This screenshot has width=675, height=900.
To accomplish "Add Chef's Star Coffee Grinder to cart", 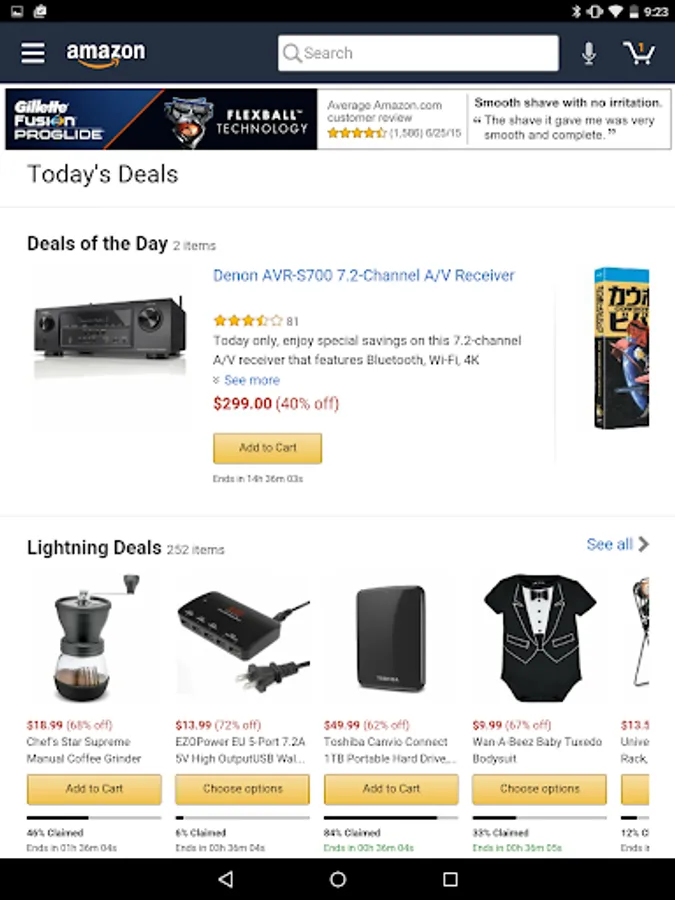I will (x=94, y=789).
